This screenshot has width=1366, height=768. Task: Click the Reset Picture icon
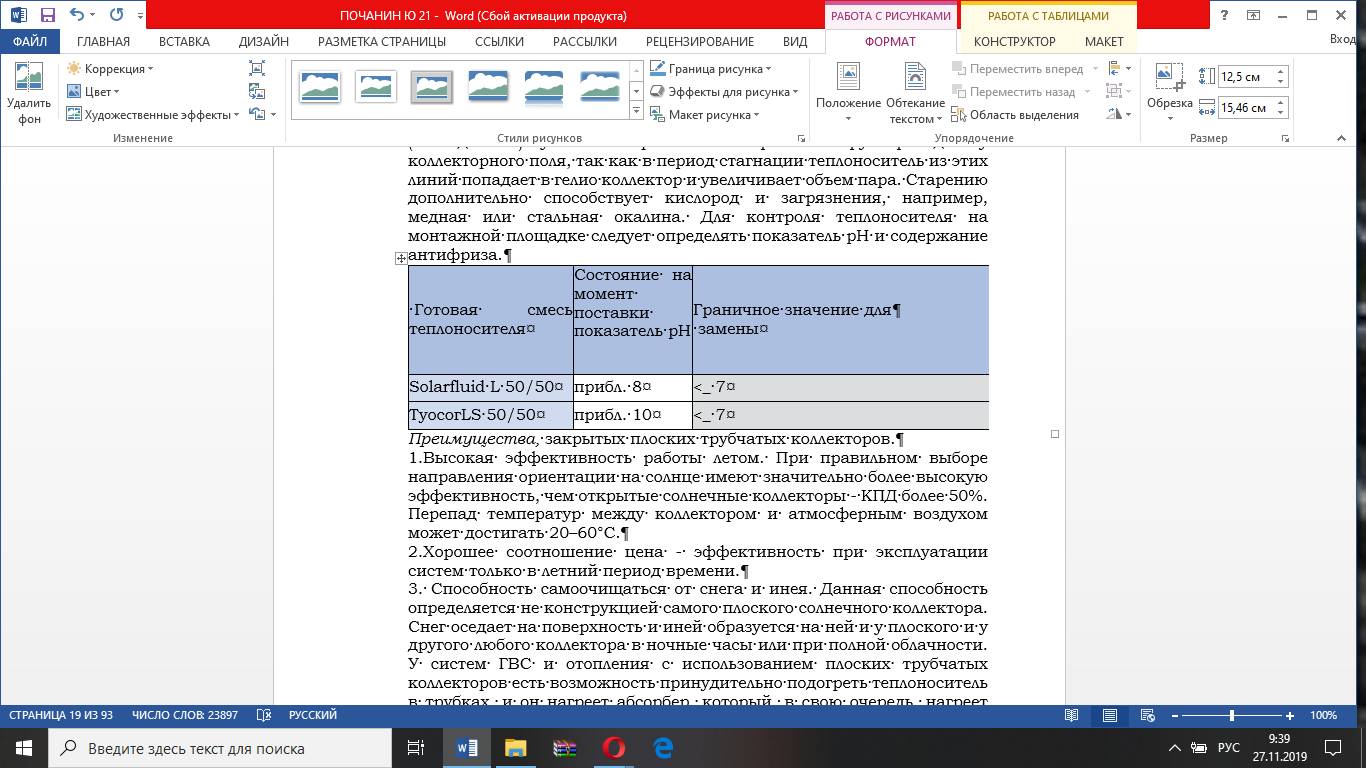(x=257, y=115)
